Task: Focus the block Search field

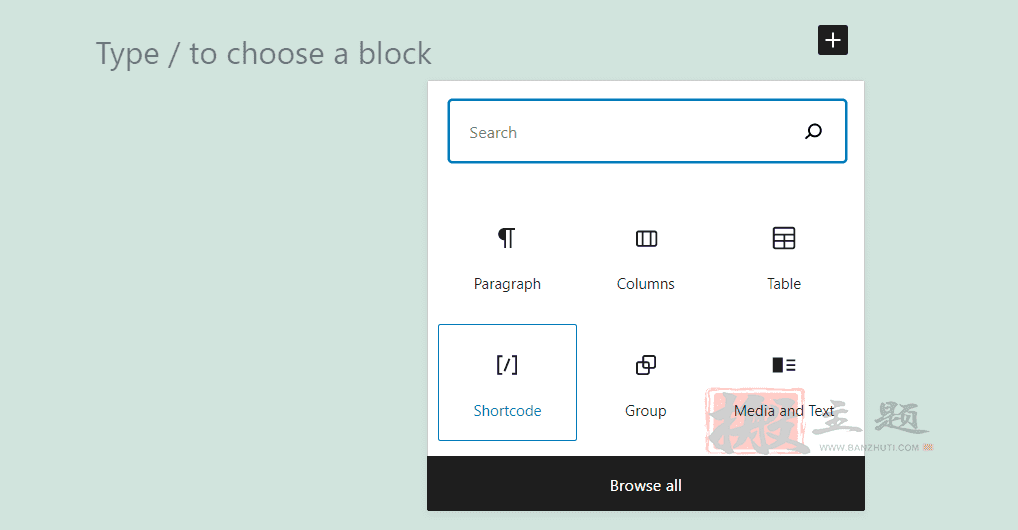Action: coord(647,131)
